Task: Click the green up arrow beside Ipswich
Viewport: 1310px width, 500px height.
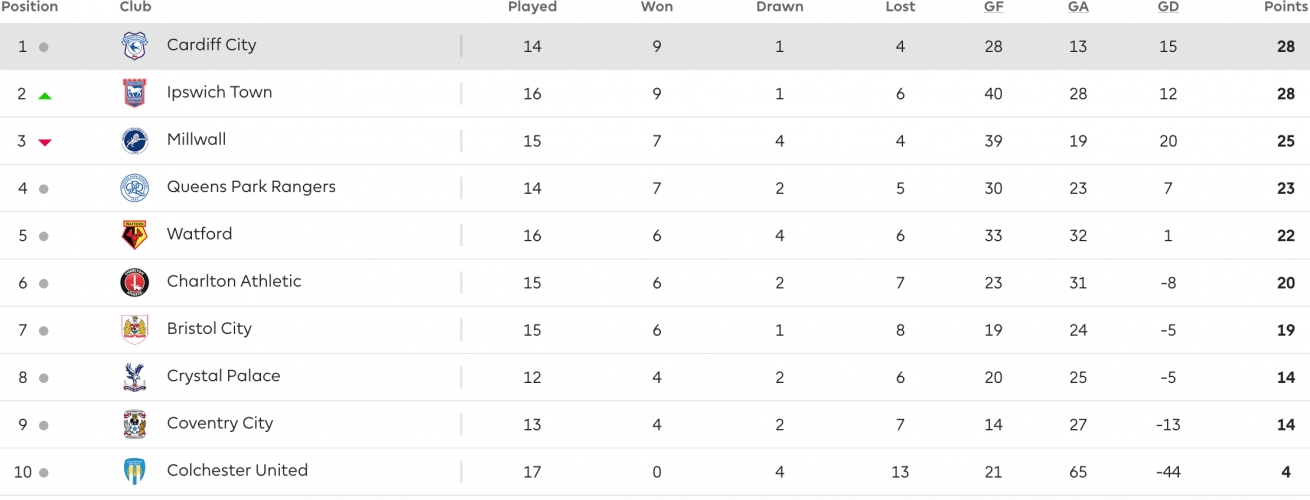Action: [44, 95]
